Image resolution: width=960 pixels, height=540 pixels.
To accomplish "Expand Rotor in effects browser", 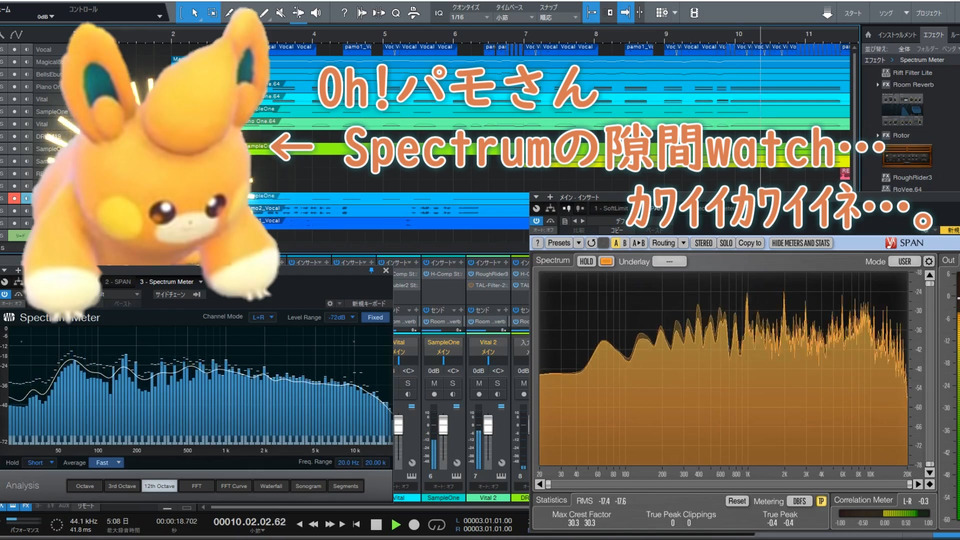I will (x=878, y=135).
